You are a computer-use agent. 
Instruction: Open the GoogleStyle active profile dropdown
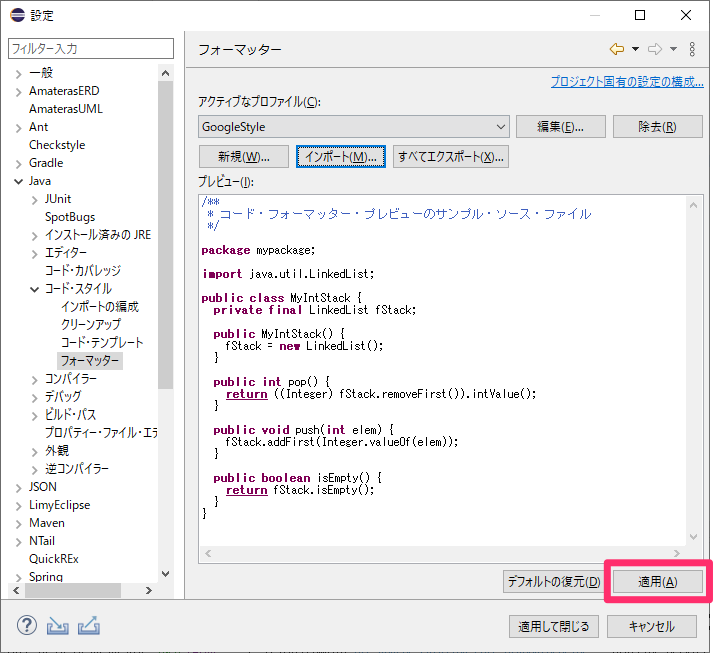tap(354, 126)
